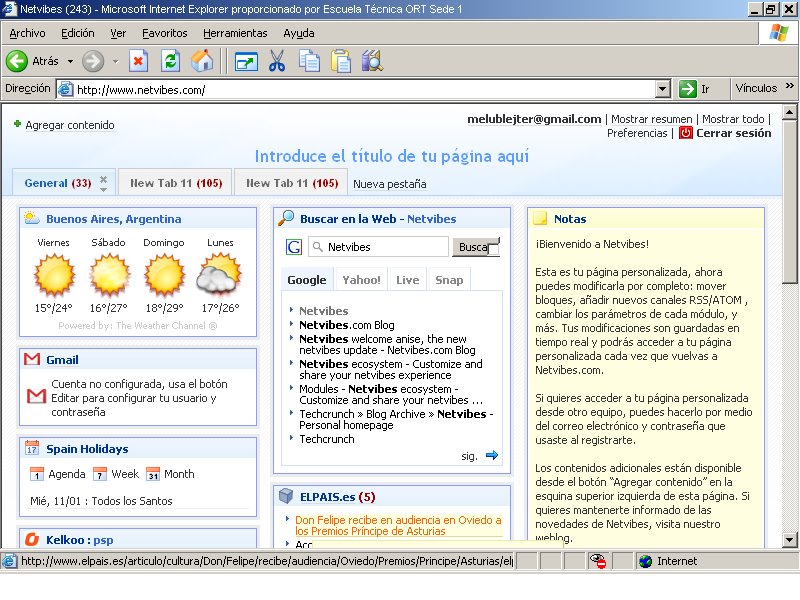Click the Buscar search button
The height and width of the screenshot is (600, 800).
click(476, 247)
